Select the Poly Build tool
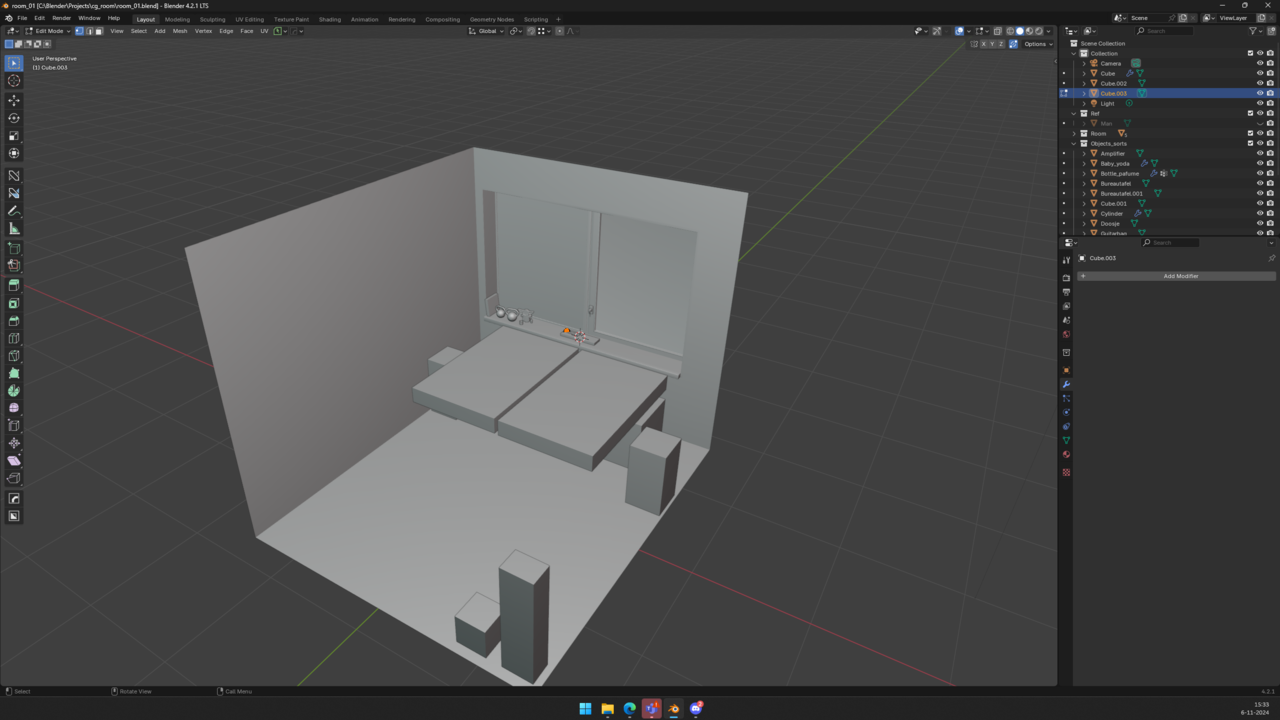The height and width of the screenshot is (720, 1280). pyautogui.click(x=14, y=373)
